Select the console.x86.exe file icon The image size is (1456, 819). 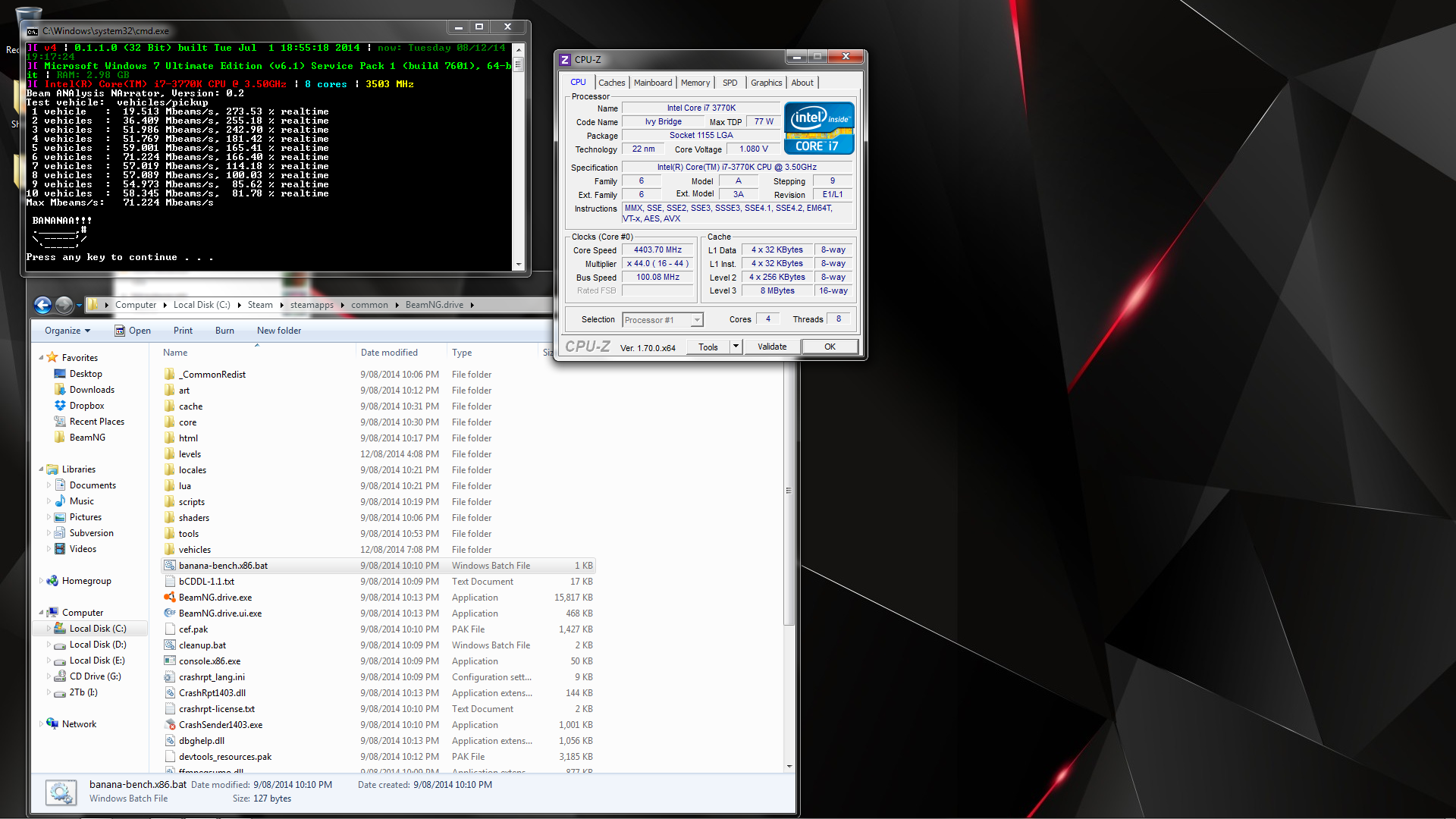tap(170, 661)
